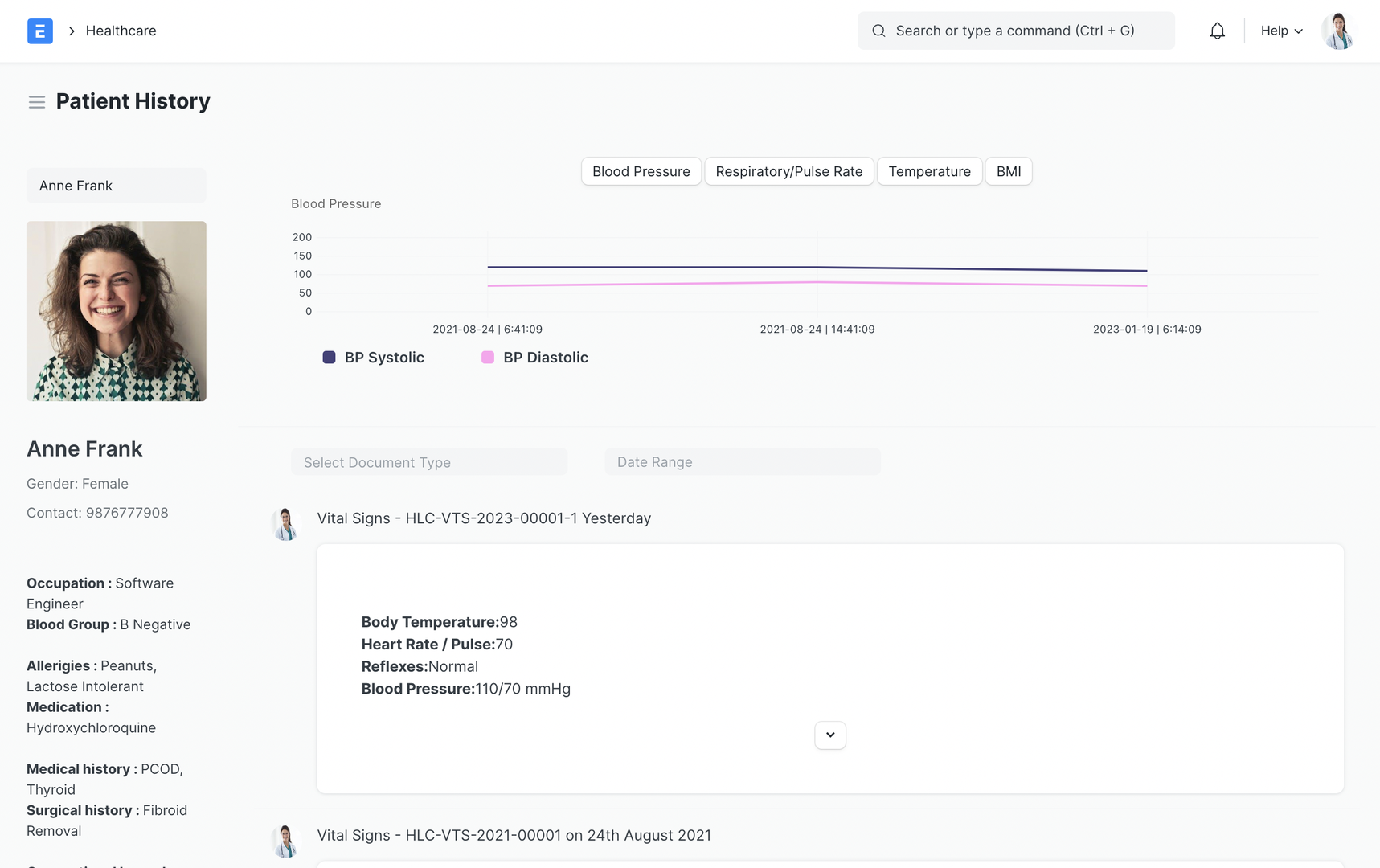1380x868 pixels.
Task: Show the BMI chart
Action: (x=1008, y=171)
